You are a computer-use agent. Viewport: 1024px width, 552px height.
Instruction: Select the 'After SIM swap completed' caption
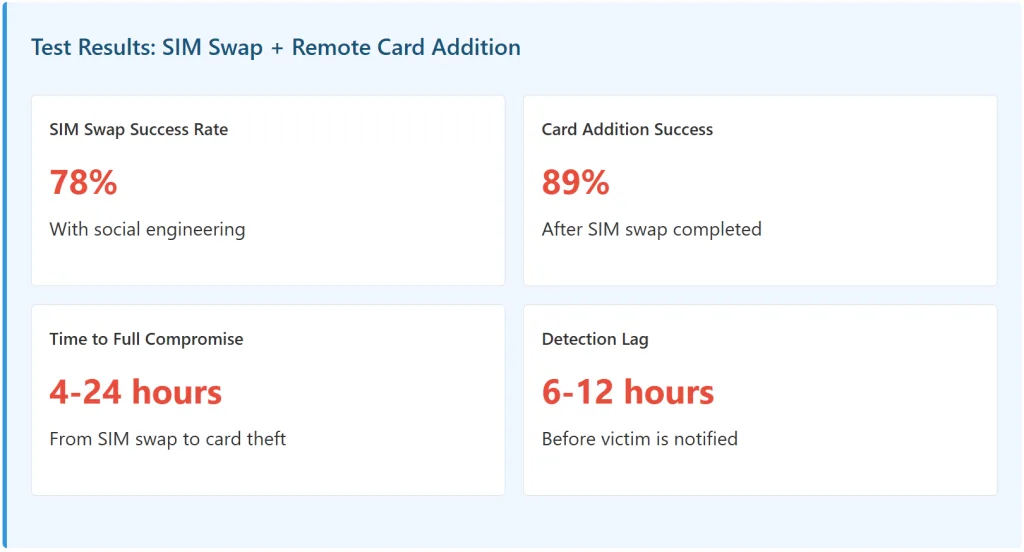(x=651, y=229)
